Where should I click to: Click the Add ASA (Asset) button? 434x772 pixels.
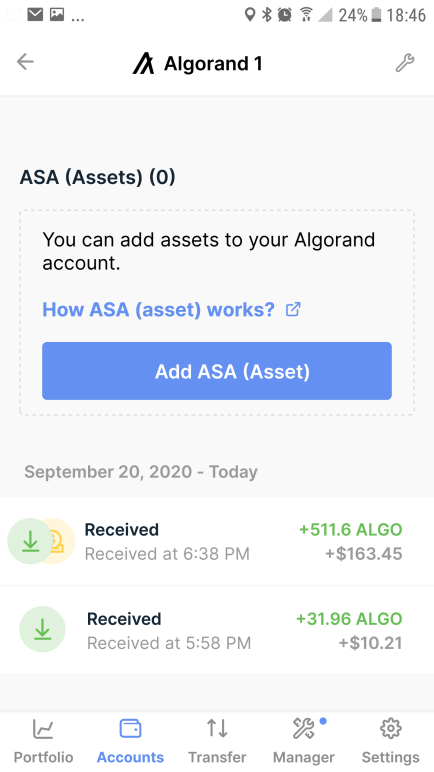pos(217,371)
